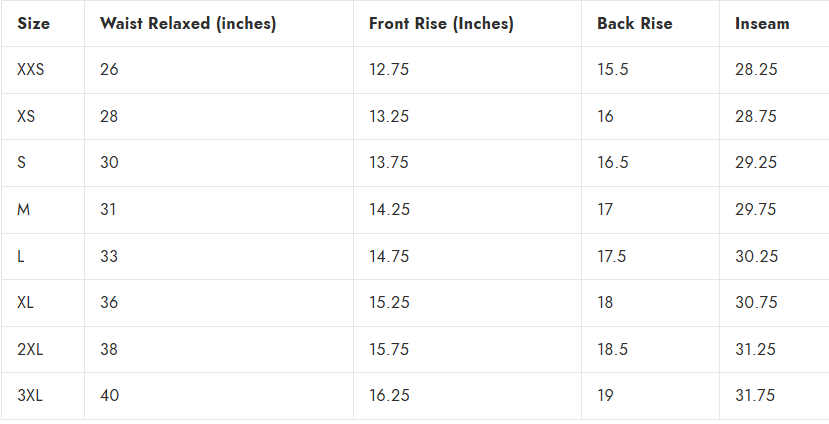Click waist value 26
This screenshot has width=829, height=424.
pos(109,70)
